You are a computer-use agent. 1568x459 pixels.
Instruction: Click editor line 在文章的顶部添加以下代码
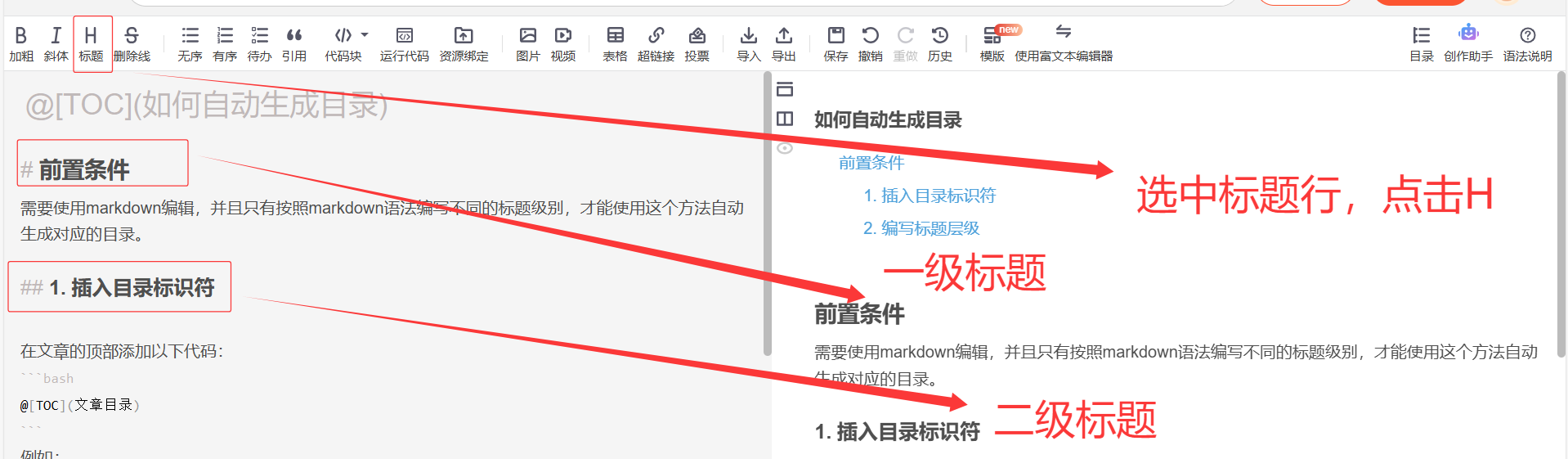click(x=122, y=351)
